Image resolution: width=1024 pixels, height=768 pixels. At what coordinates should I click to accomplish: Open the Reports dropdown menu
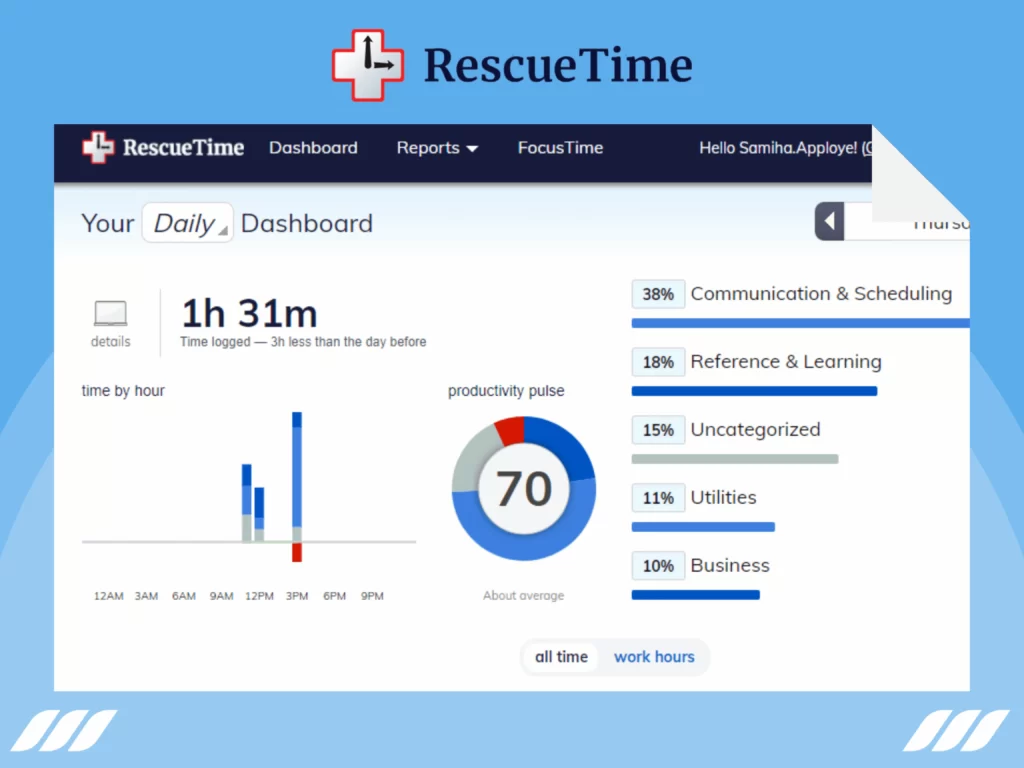pyautogui.click(x=437, y=147)
